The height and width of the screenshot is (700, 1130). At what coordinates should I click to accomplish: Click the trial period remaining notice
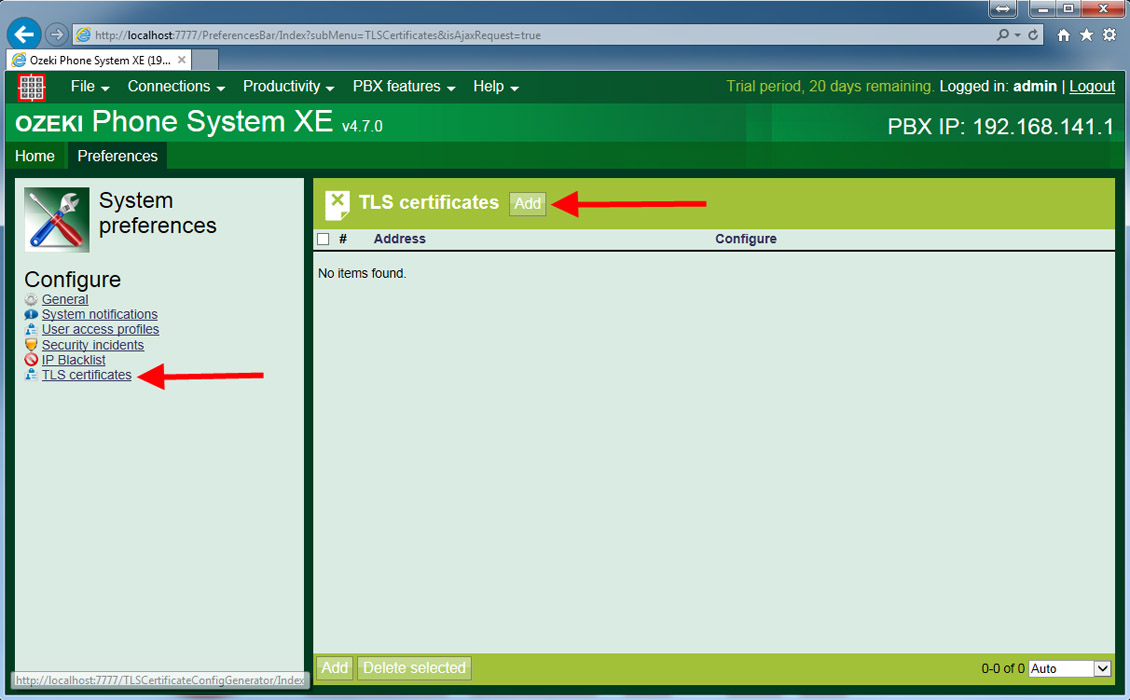[830, 87]
